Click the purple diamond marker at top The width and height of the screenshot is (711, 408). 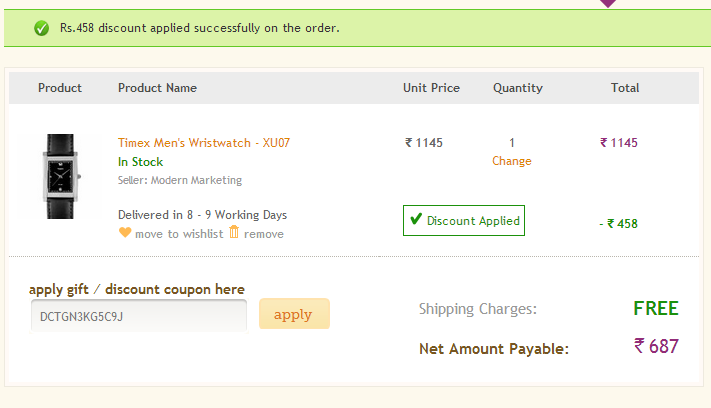click(x=608, y=3)
